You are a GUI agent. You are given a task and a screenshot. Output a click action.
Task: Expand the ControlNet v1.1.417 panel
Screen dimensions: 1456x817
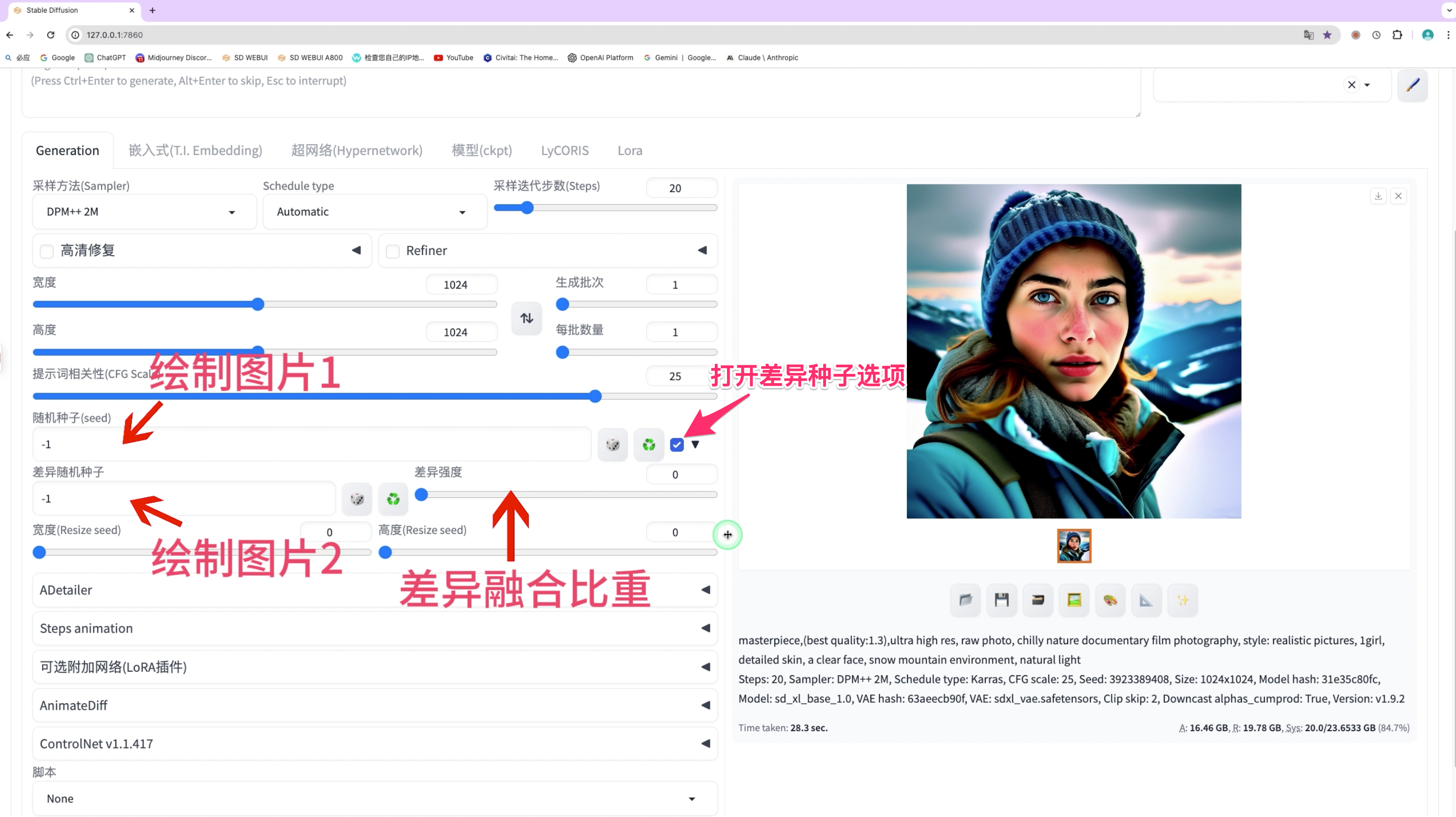point(375,743)
